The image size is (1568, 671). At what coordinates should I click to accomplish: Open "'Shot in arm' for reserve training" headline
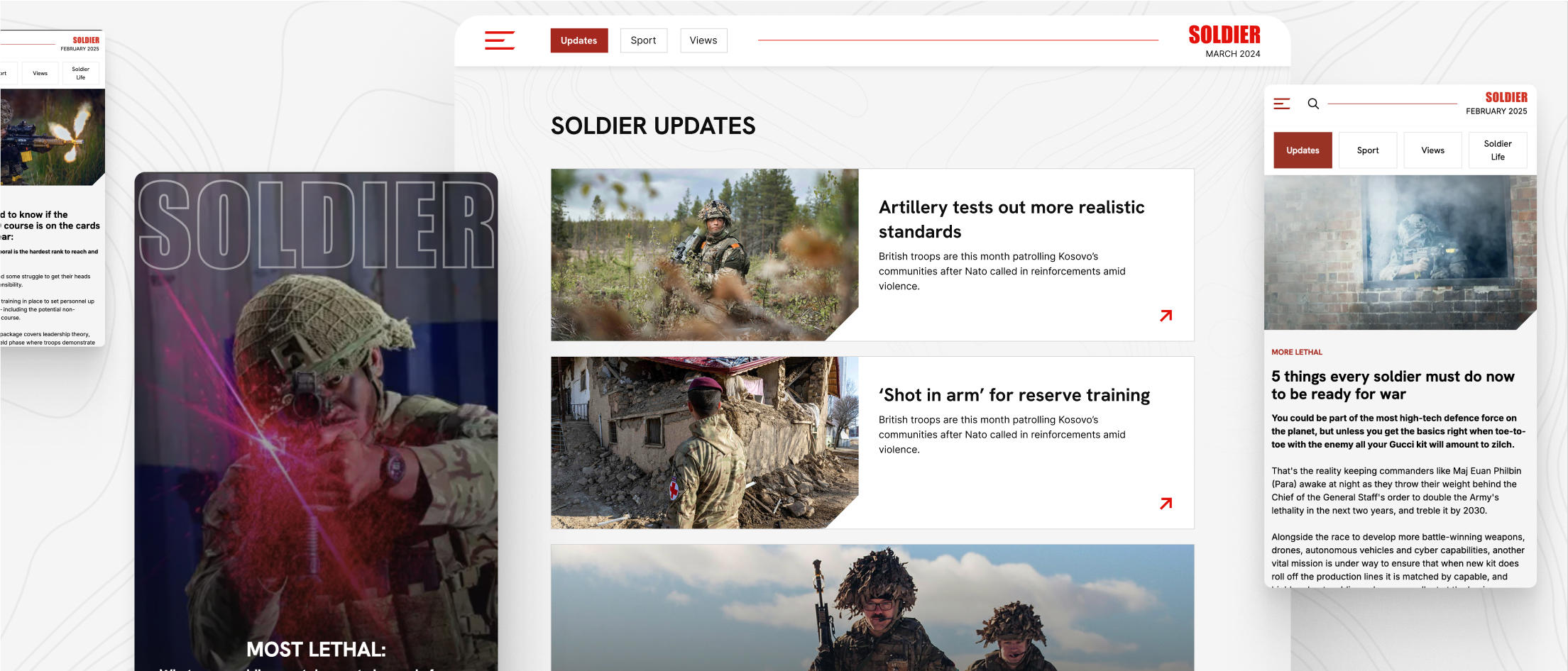point(1014,395)
